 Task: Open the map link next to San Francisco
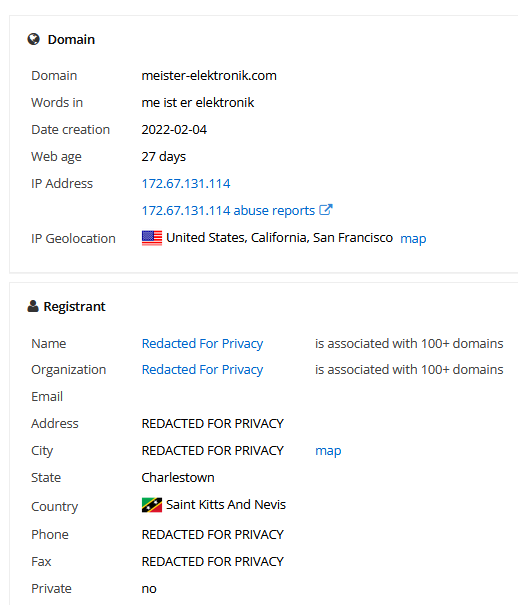pos(413,239)
